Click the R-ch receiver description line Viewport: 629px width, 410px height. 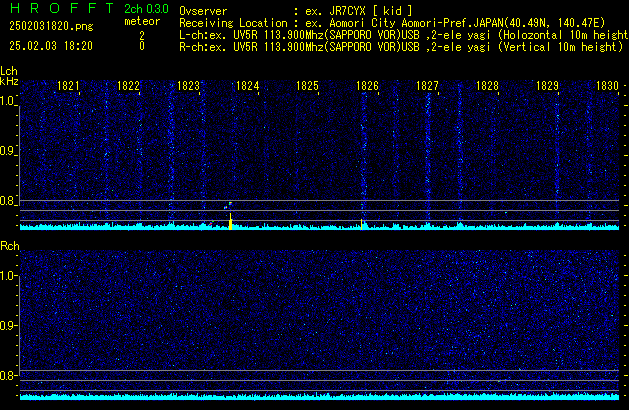click(401, 47)
